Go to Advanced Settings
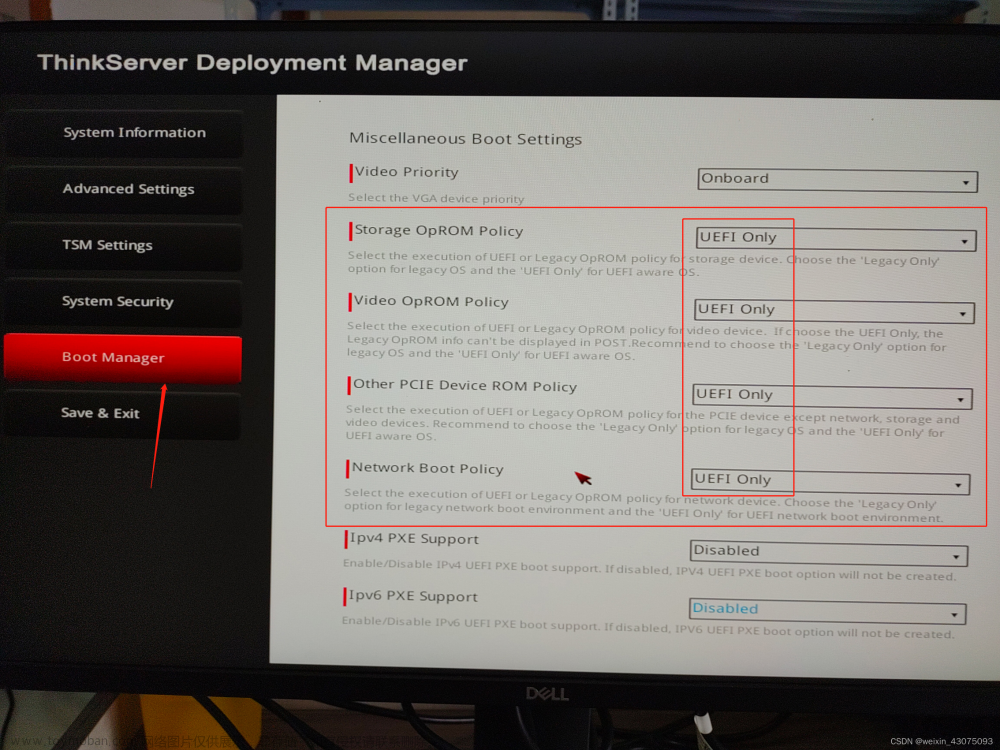1000x750 pixels. pos(125,189)
